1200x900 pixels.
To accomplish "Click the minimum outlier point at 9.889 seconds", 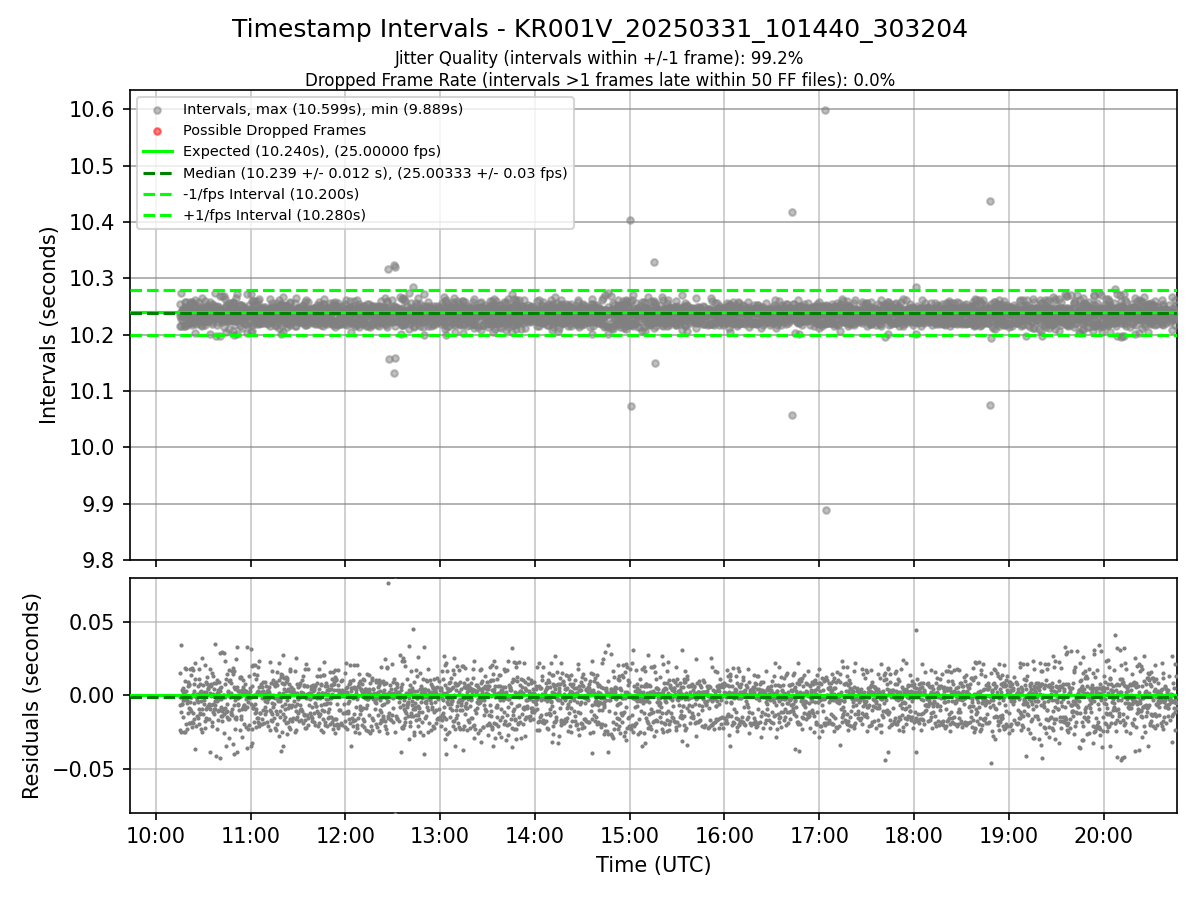I will tap(826, 510).
